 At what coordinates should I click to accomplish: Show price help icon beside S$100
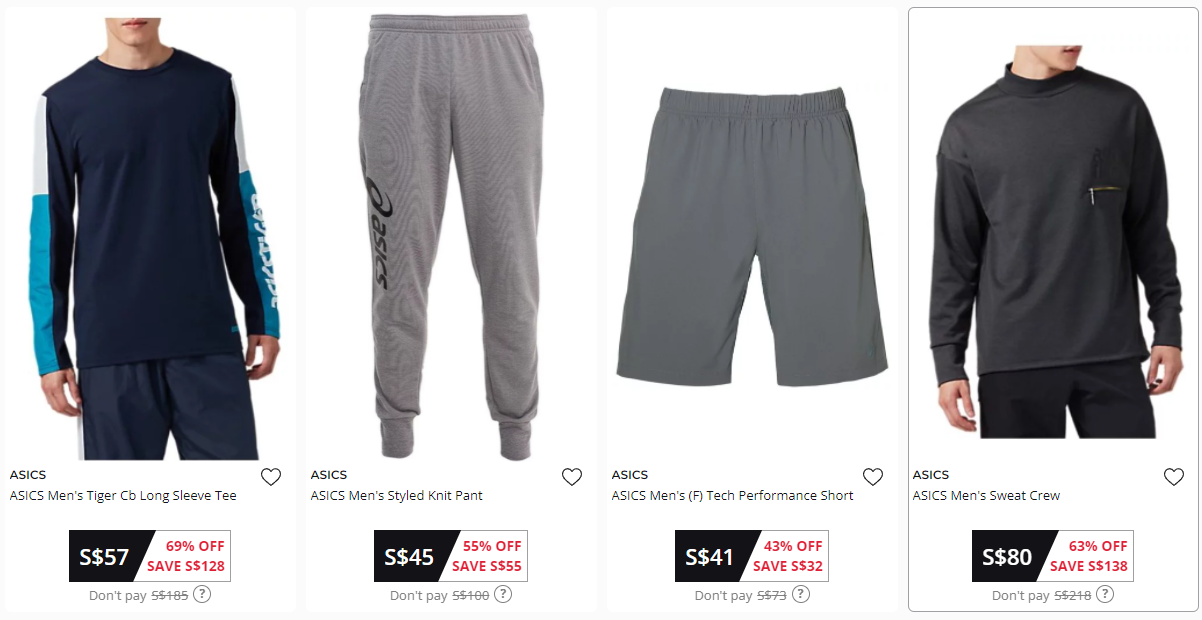click(x=503, y=594)
